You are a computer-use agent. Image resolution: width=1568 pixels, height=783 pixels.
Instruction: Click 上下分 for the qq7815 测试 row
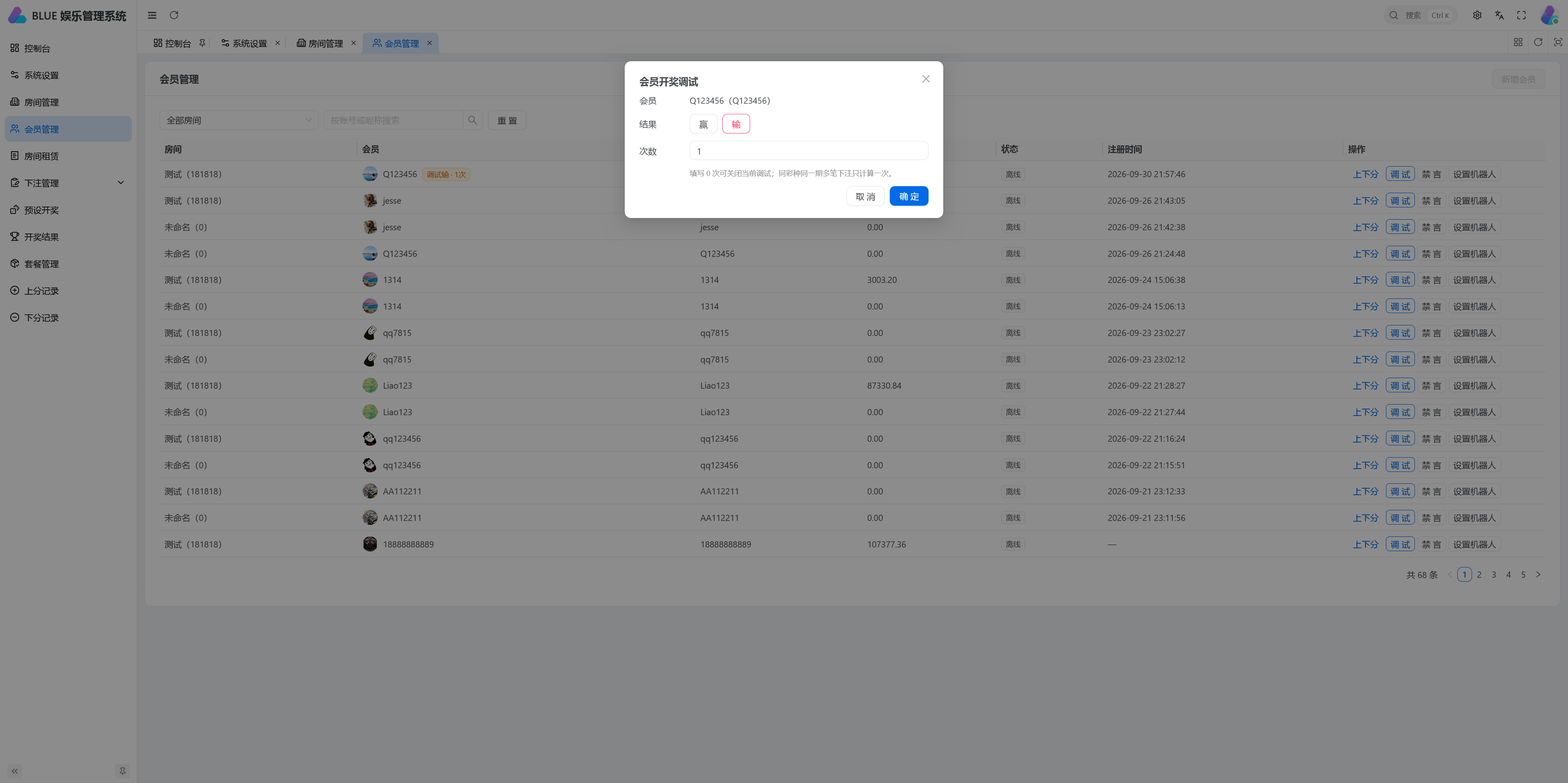click(1365, 333)
